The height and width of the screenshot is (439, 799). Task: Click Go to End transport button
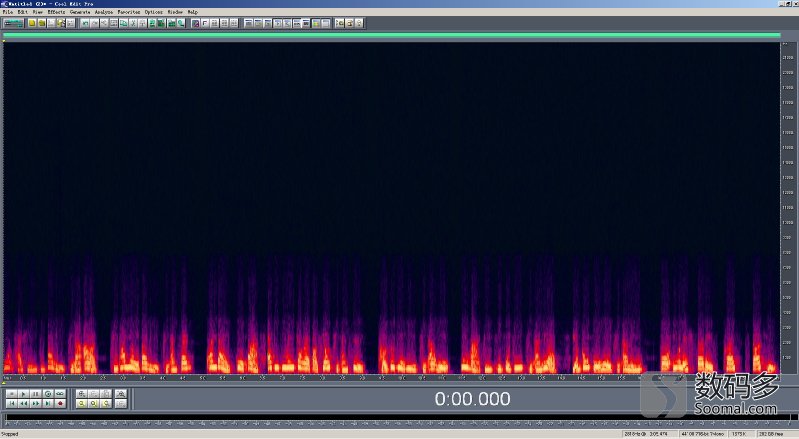coord(47,403)
